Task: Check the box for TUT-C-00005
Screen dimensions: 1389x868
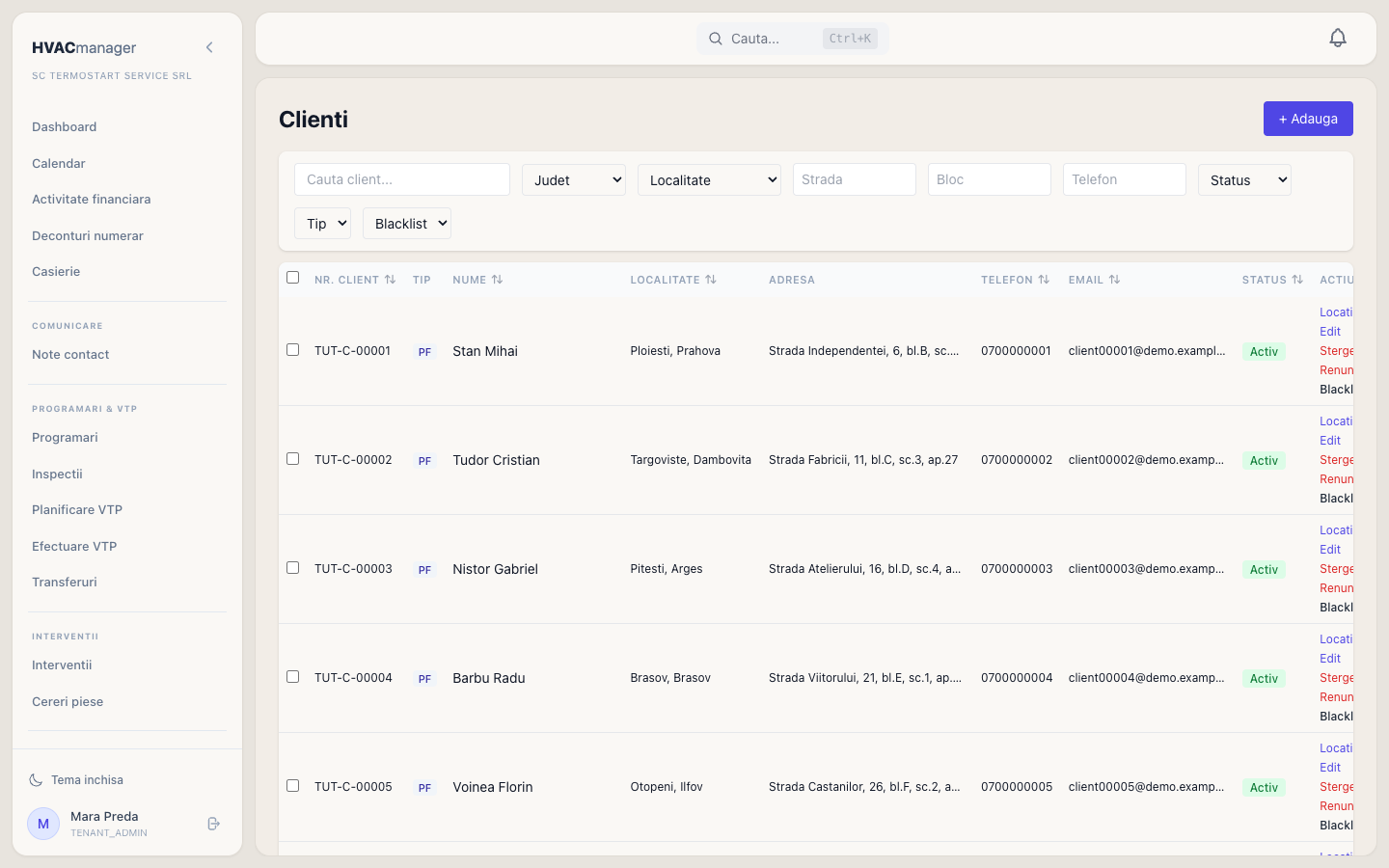Action: point(293,786)
